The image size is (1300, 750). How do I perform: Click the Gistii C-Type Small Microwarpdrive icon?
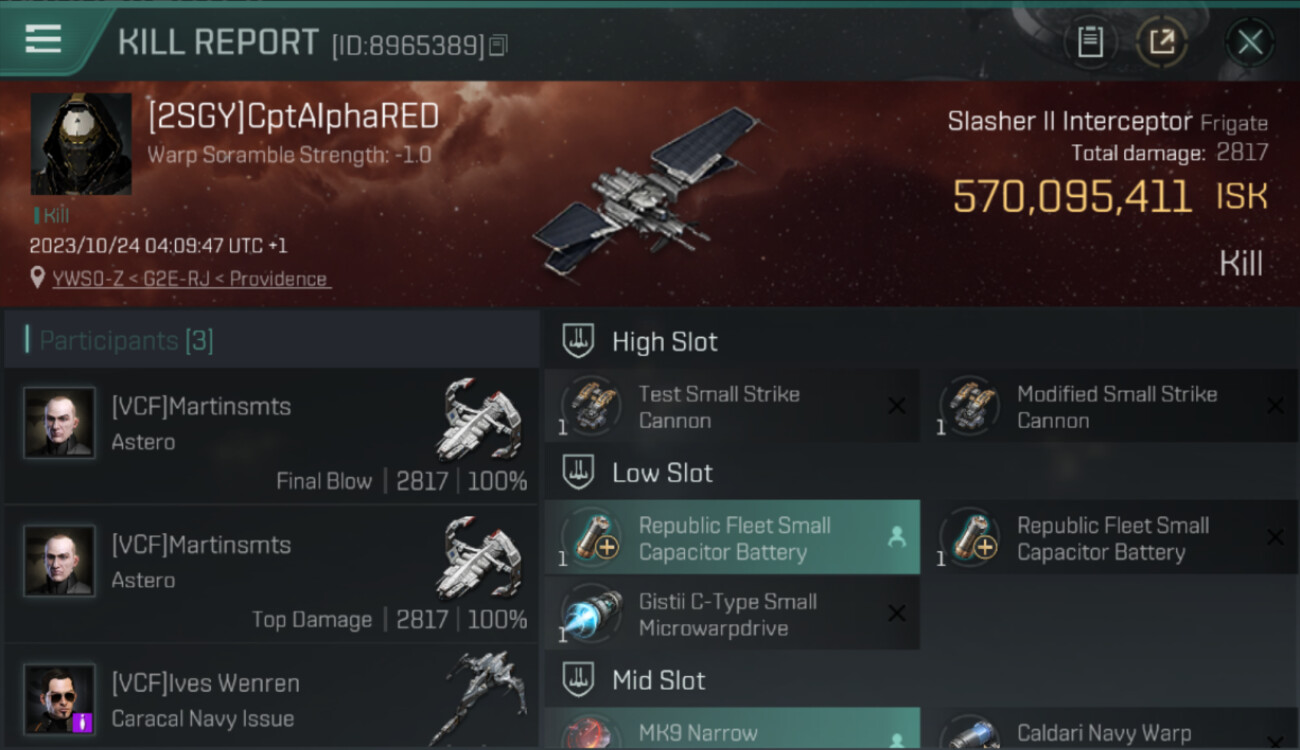click(x=590, y=614)
